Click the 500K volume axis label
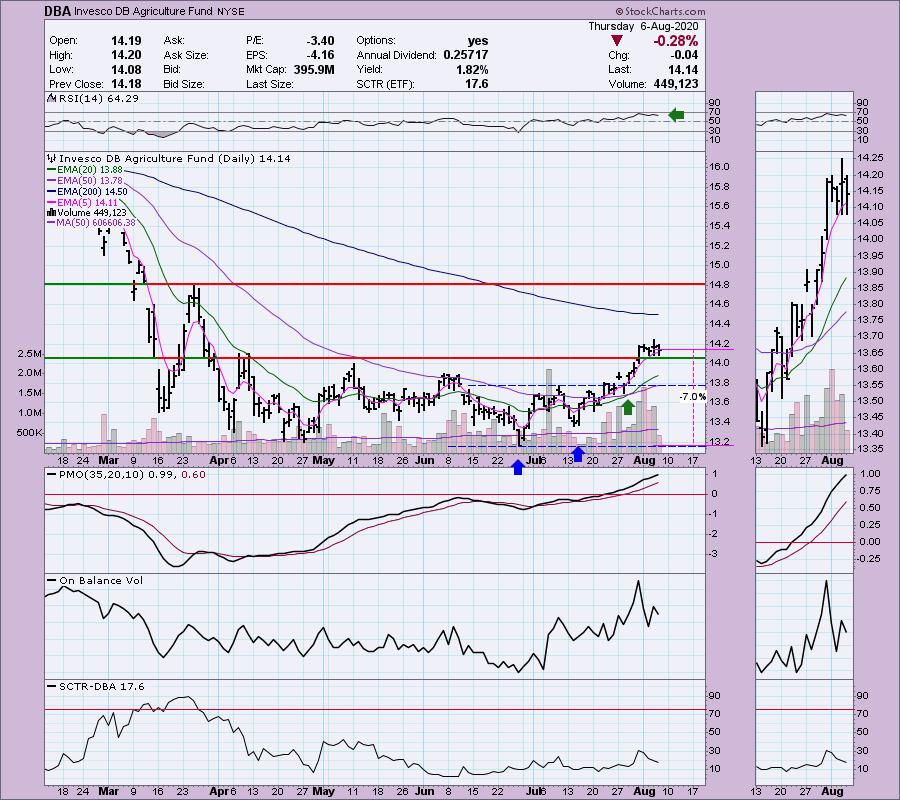Image resolution: width=900 pixels, height=800 pixels. pyautogui.click(x=29, y=433)
